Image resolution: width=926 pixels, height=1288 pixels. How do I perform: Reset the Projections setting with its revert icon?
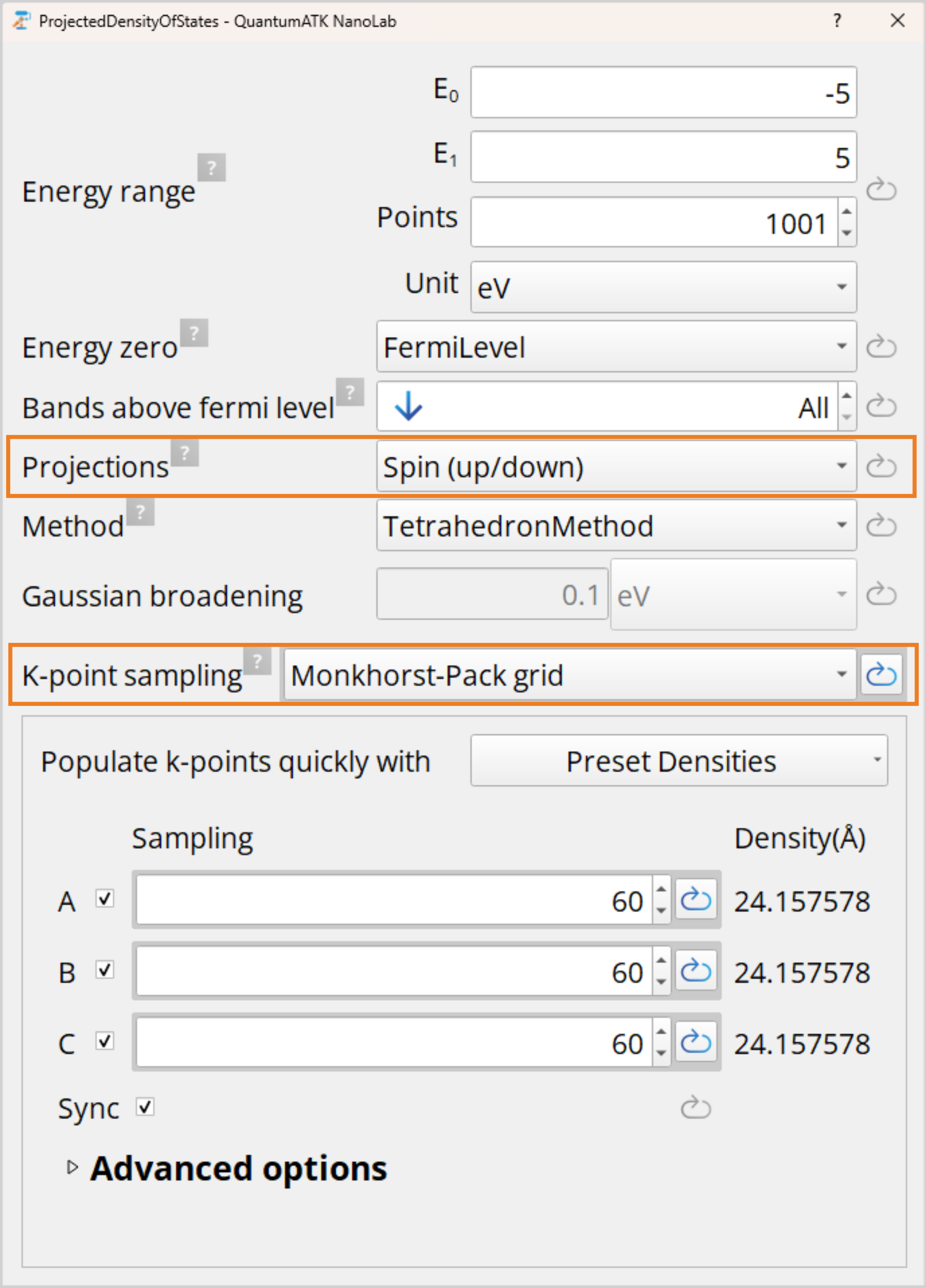click(881, 466)
